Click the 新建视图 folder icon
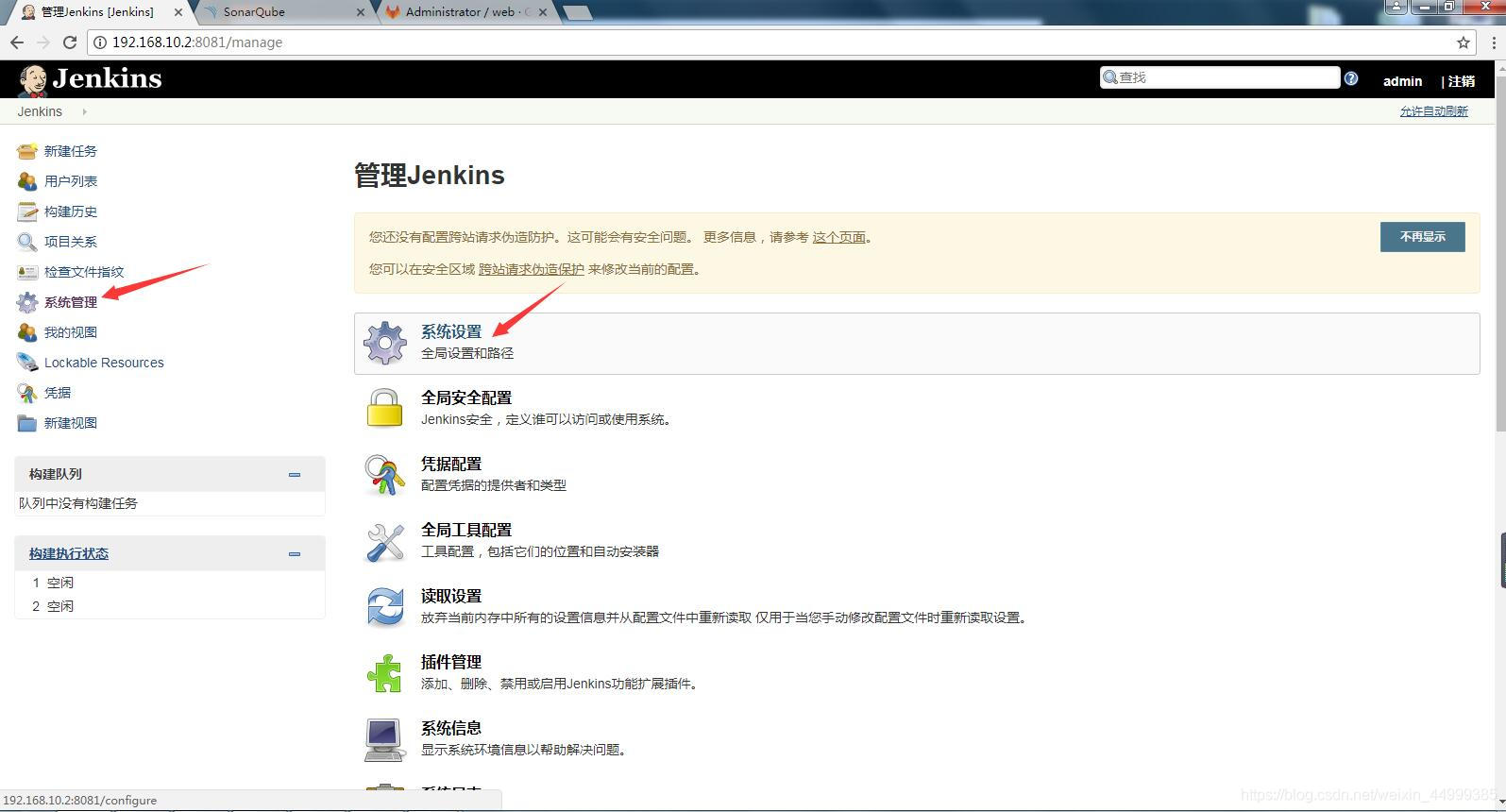The width and height of the screenshot is (1506, 812). pyautogui.click(x=27, y=423)
